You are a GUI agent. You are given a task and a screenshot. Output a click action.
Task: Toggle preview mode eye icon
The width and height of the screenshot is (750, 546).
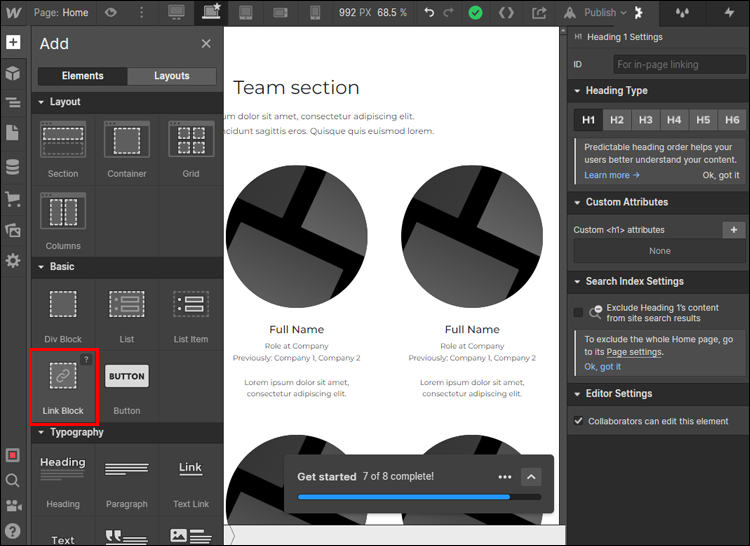111,13
